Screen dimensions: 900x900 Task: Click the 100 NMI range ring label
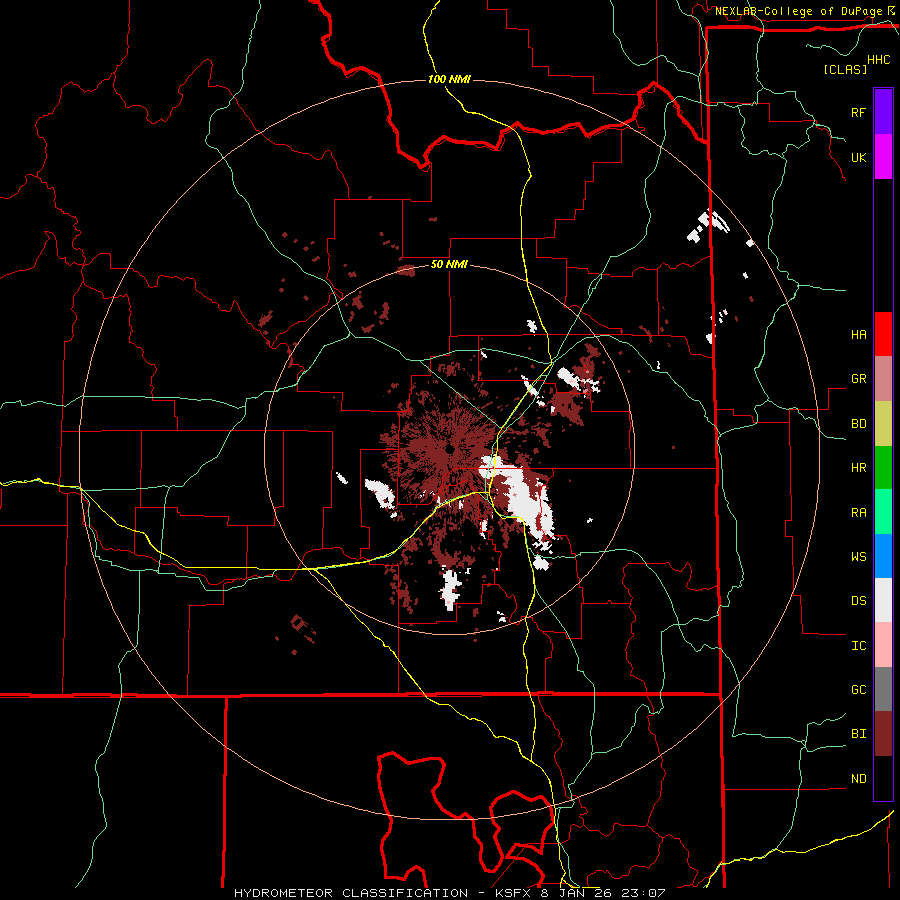click(x=449, y=79)
